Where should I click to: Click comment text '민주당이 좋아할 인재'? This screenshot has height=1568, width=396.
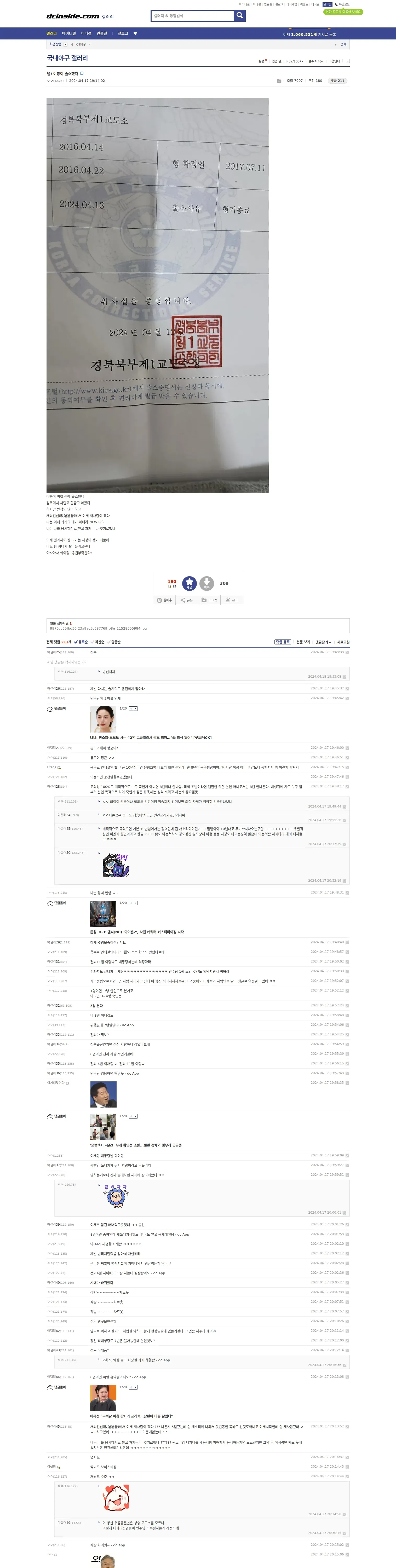point(105,698)
